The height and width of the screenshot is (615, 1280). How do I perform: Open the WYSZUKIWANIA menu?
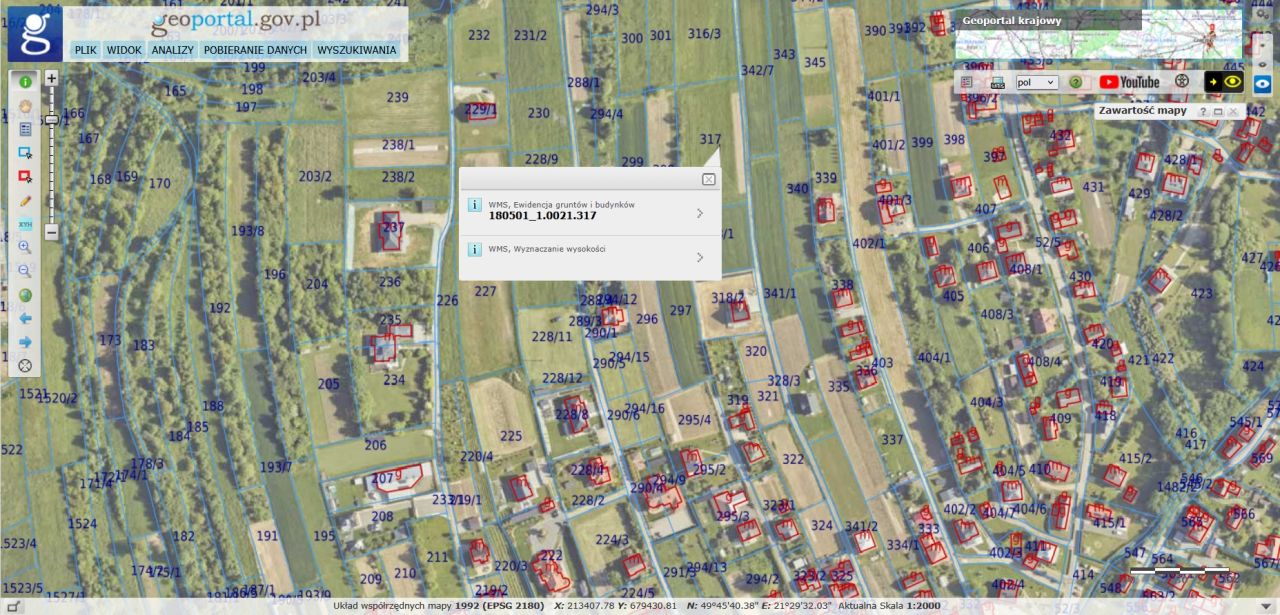point(356,50)
